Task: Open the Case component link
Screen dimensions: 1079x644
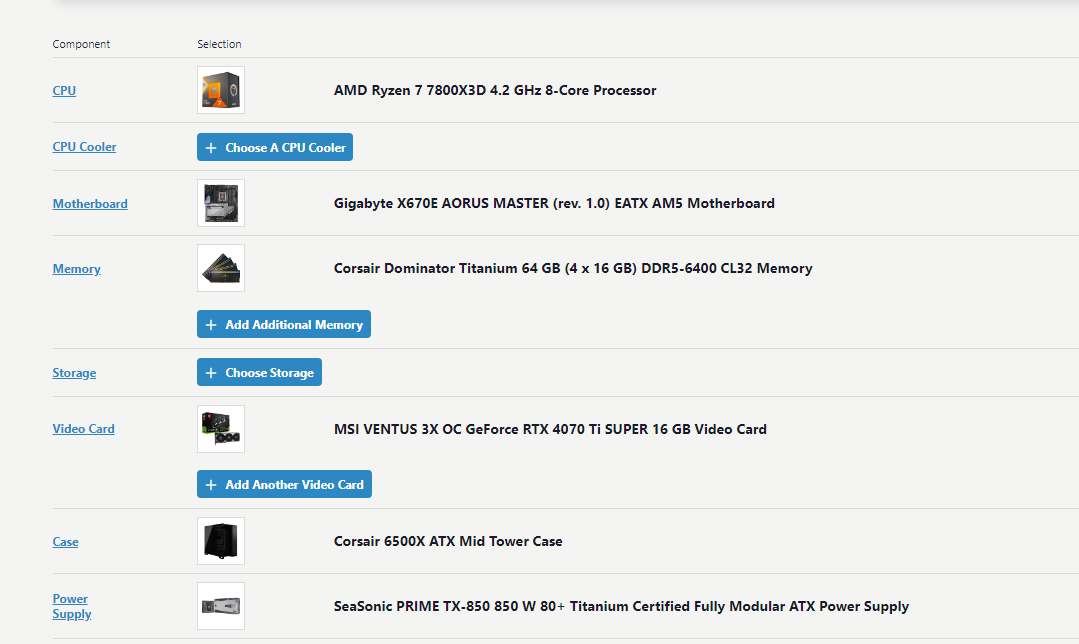Action: pyautogui.click(x=65, y=541)
